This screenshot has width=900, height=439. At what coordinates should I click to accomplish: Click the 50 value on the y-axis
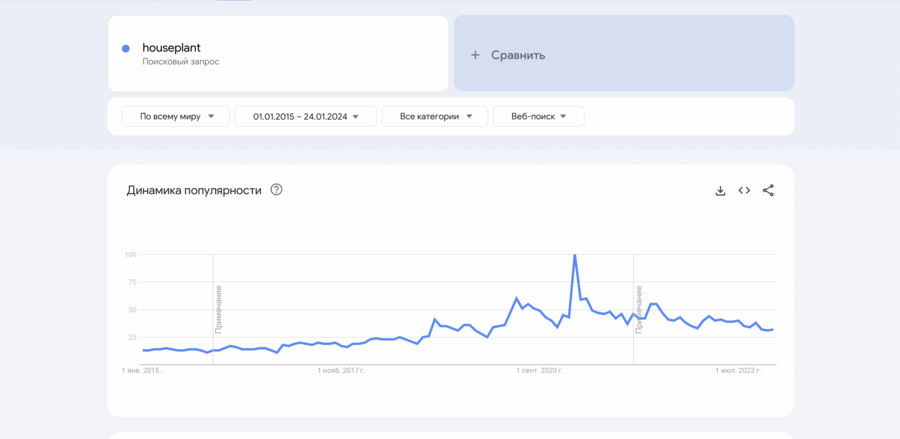132,309
